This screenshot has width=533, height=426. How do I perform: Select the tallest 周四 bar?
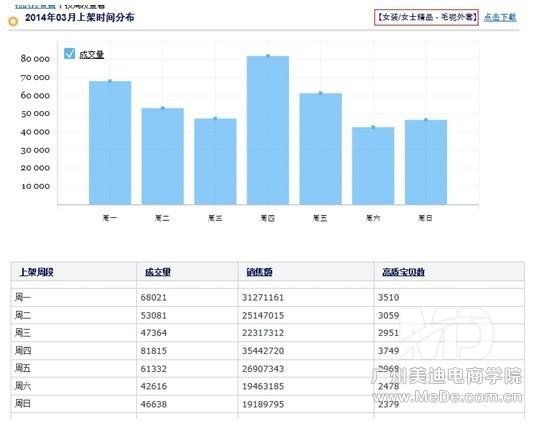(x=268, y=130)
